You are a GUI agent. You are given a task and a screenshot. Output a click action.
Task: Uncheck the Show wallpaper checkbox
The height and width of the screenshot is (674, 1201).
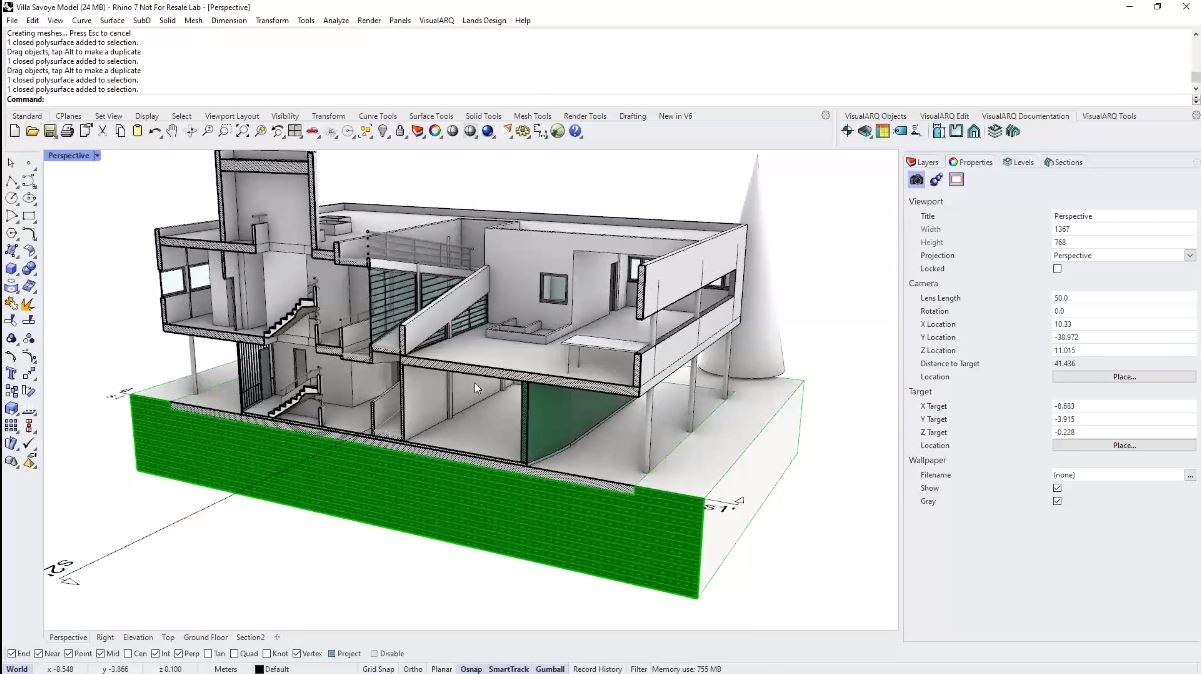[1057, 488]
